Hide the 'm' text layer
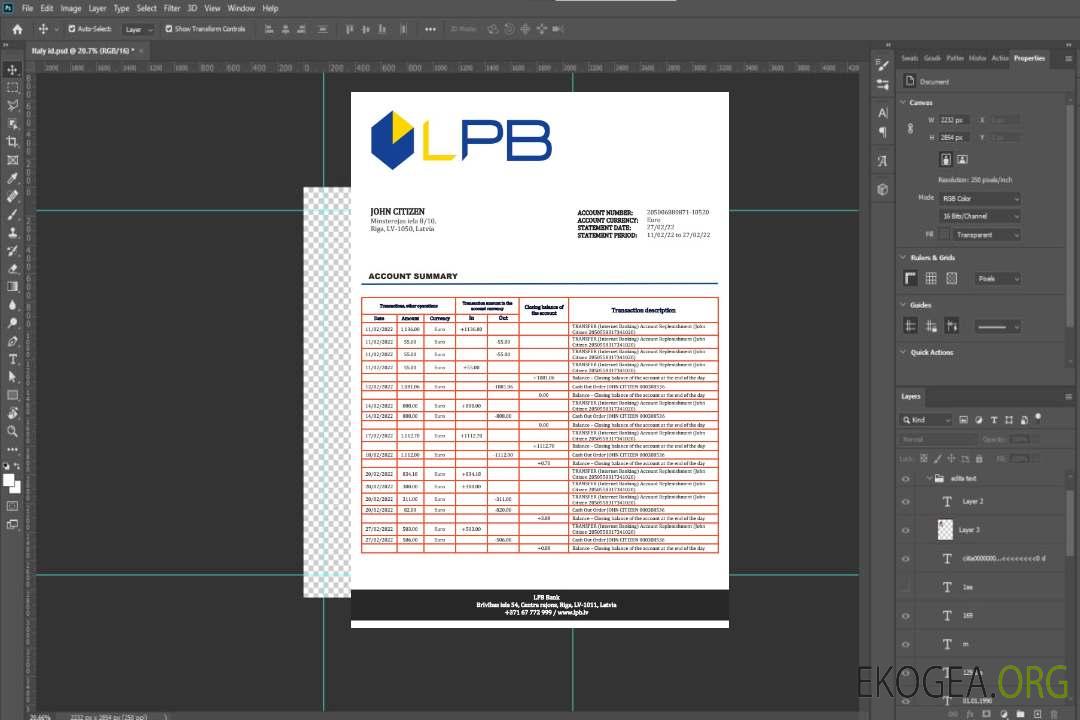1080x720 pixels. click(906, 644)
